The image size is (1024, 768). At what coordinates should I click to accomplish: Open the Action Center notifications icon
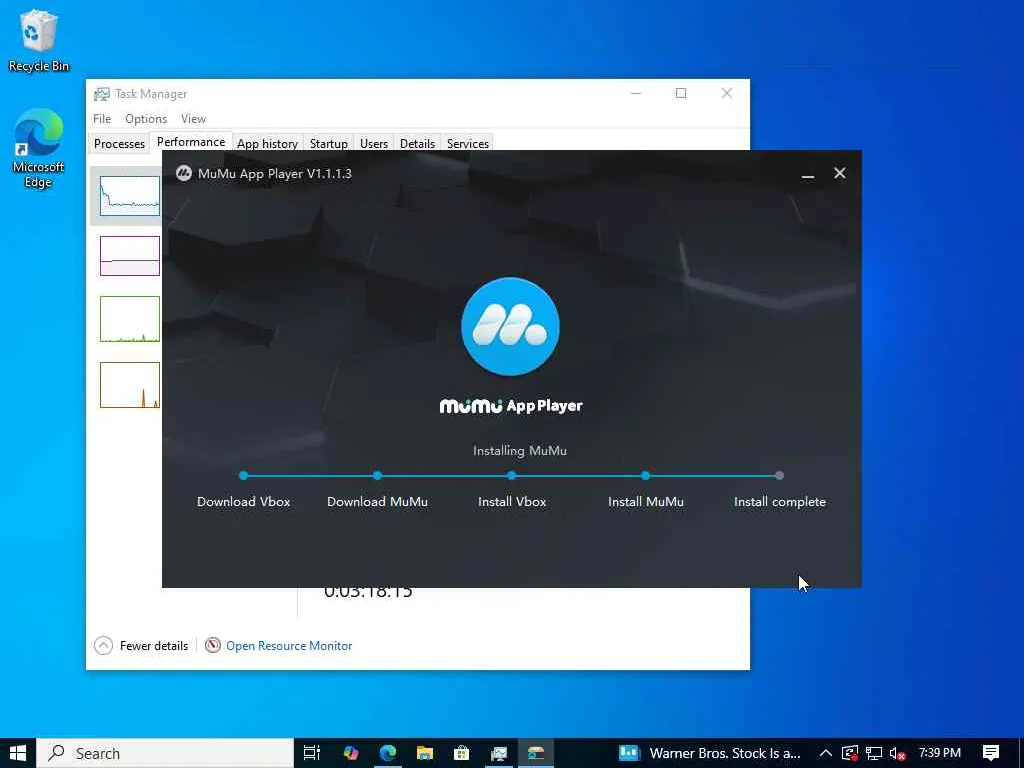(x=991, y=753)
